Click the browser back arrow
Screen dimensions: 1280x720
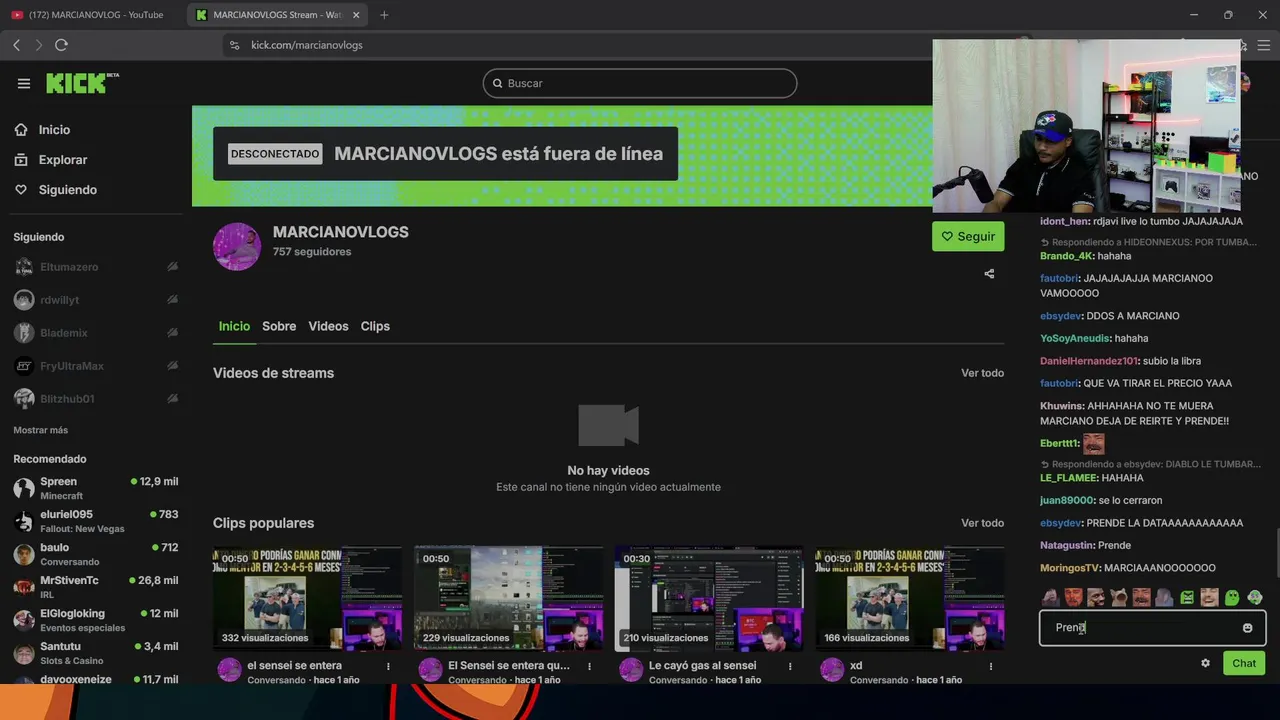point(16,45)
